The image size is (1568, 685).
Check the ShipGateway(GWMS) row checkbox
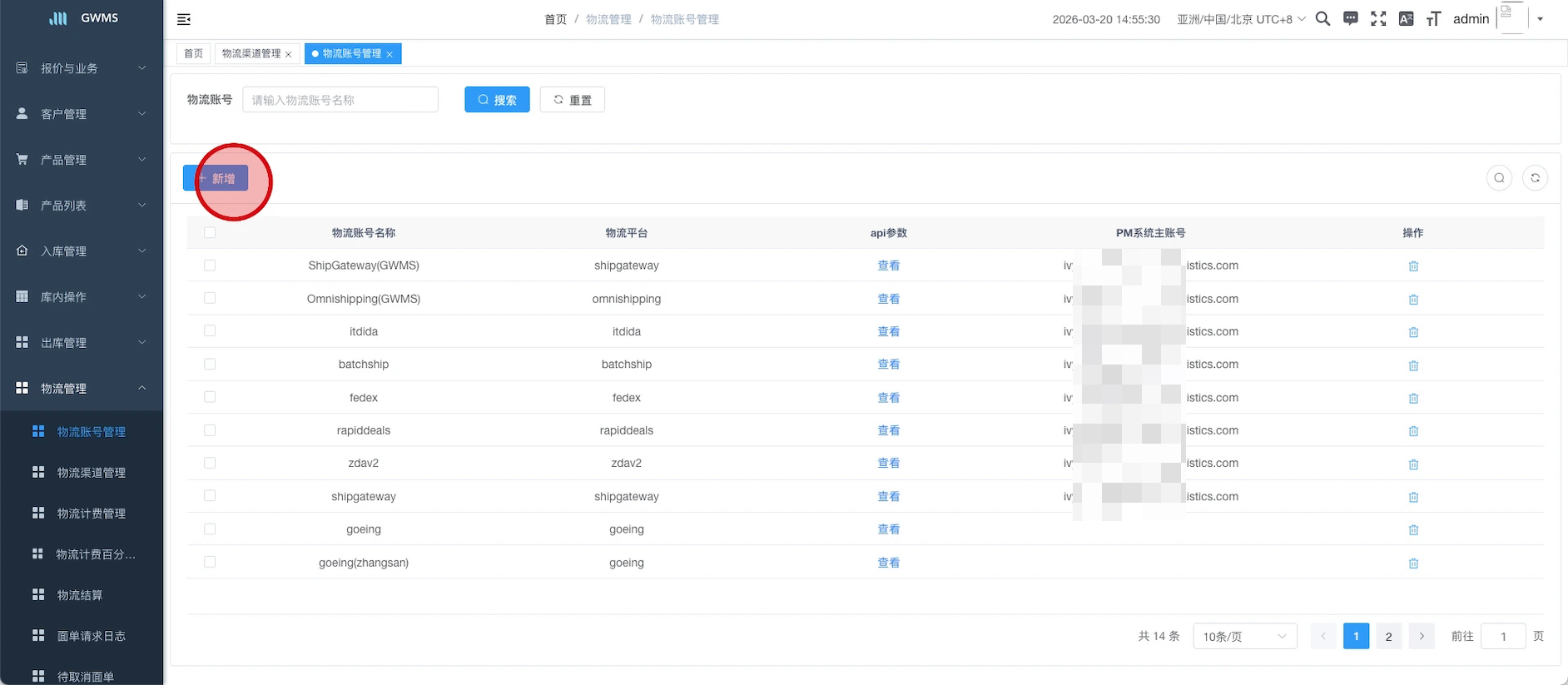click(210, 265)
